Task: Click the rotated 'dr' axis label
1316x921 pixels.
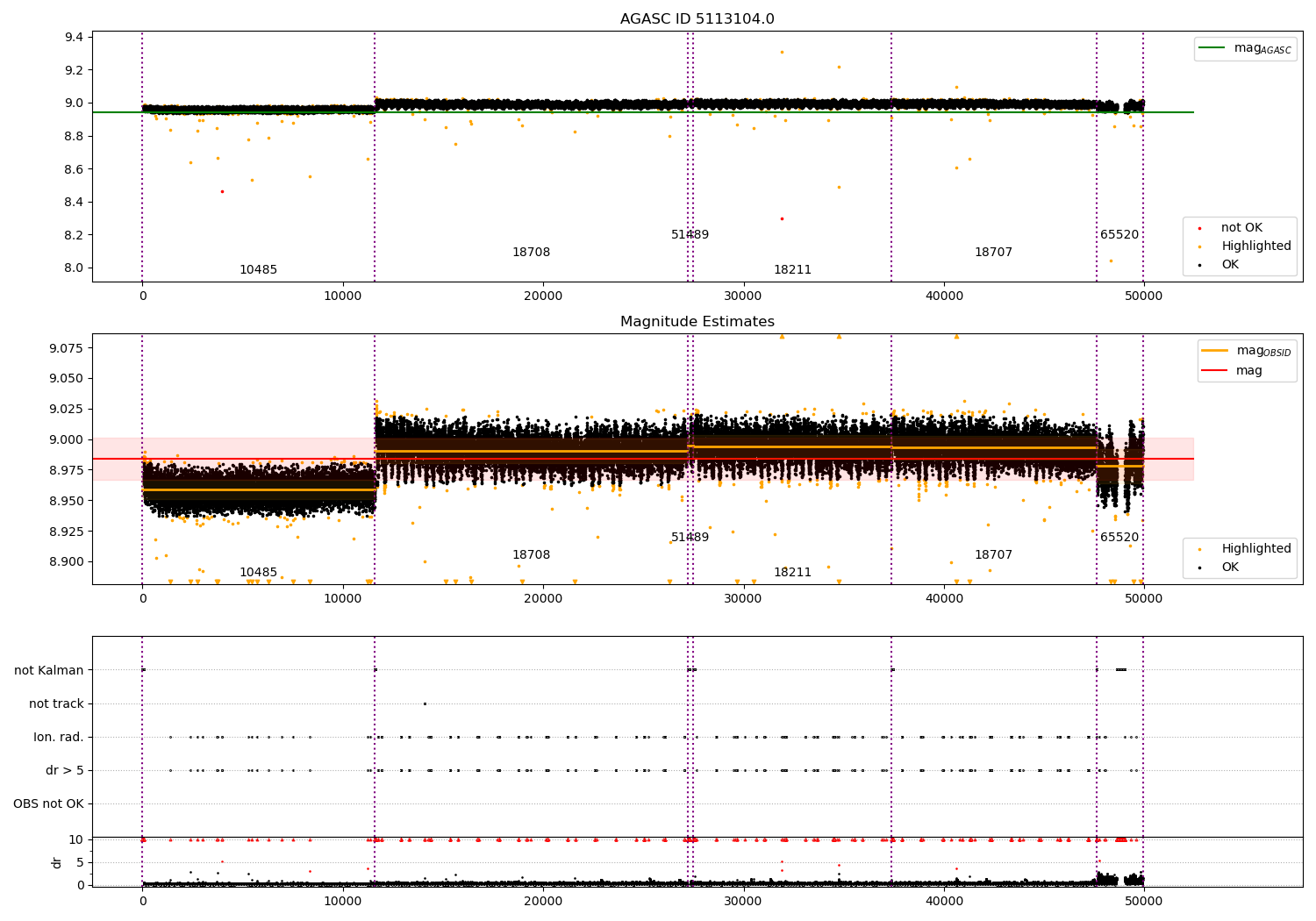Action: tap(57, 862)
